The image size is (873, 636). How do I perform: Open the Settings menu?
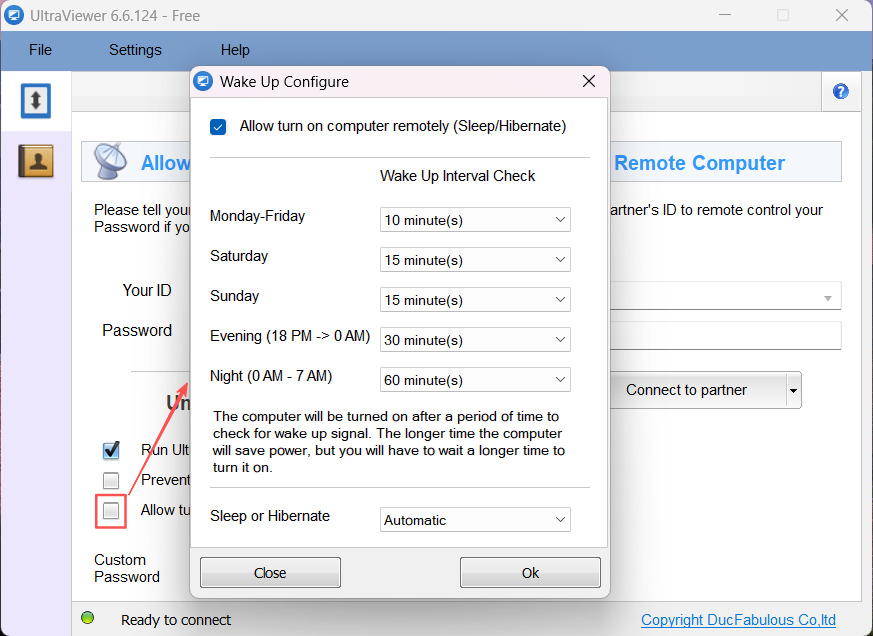135,50
